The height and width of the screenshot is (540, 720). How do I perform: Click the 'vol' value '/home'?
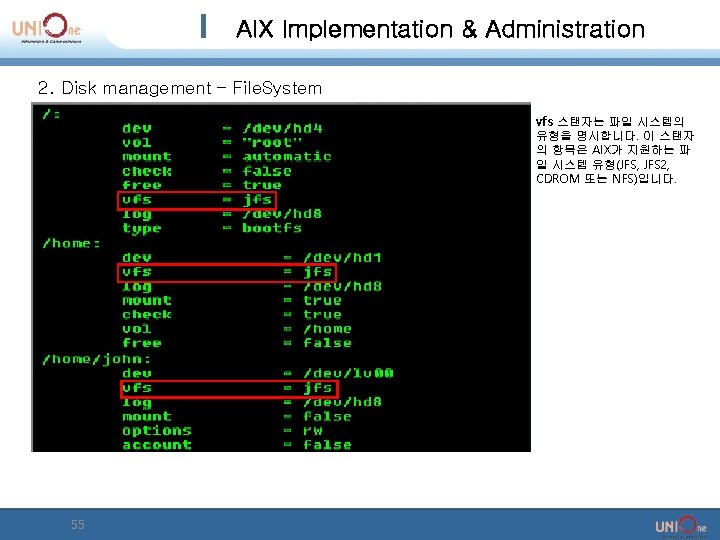click(327, 329)
